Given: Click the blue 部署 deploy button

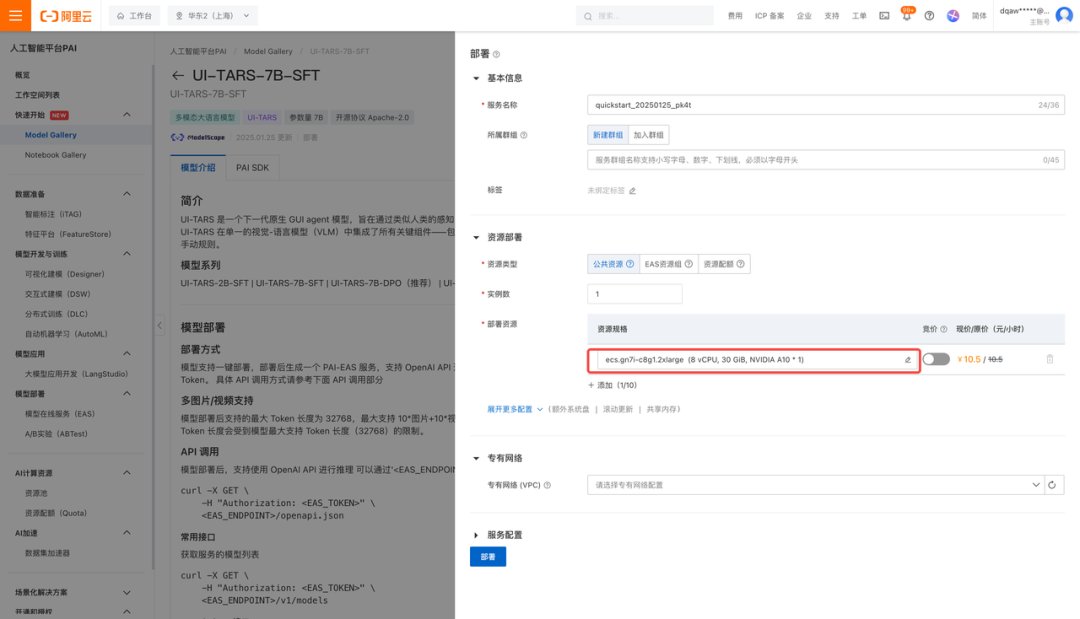Looking at the screenshot, I should 487,556.
